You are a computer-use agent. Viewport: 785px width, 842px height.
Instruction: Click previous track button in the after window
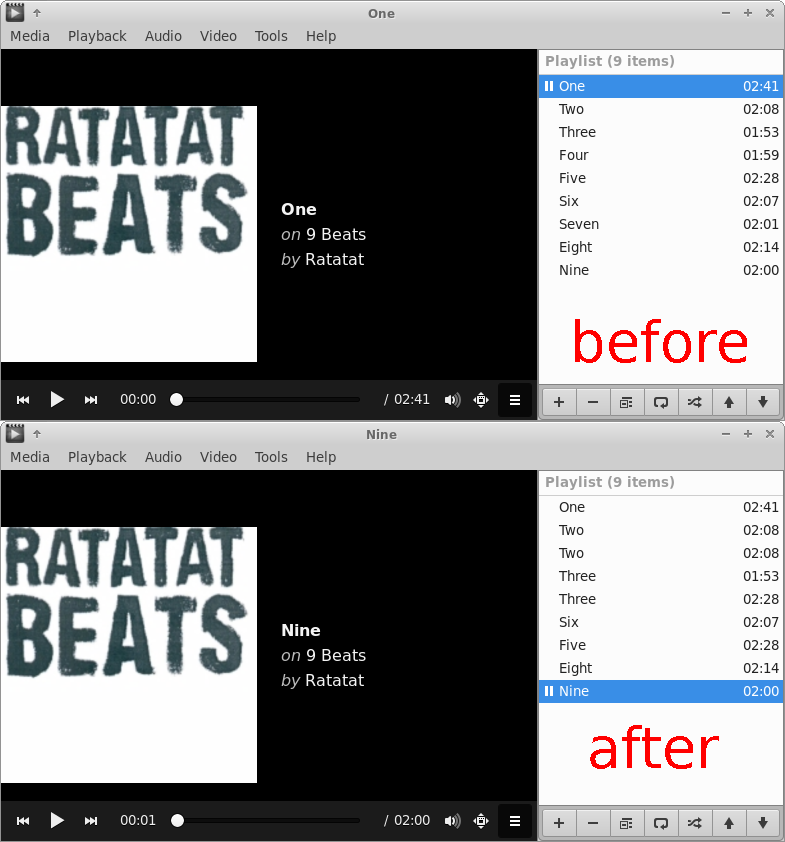click(x=23, y=821)
